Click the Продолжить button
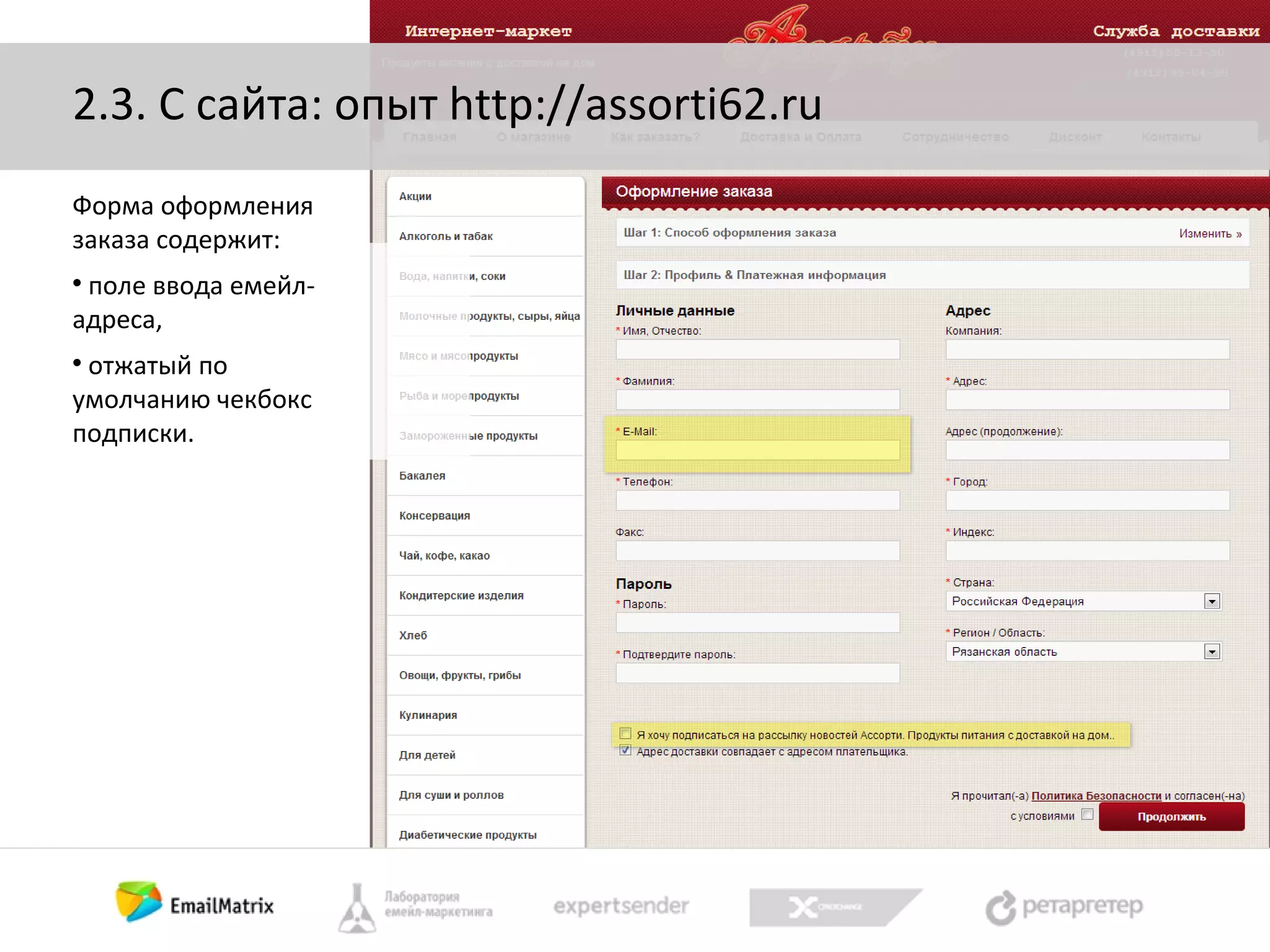The height and width of the screenshot is (952, 1270). pyautogui.click(x=1171, y=817)
